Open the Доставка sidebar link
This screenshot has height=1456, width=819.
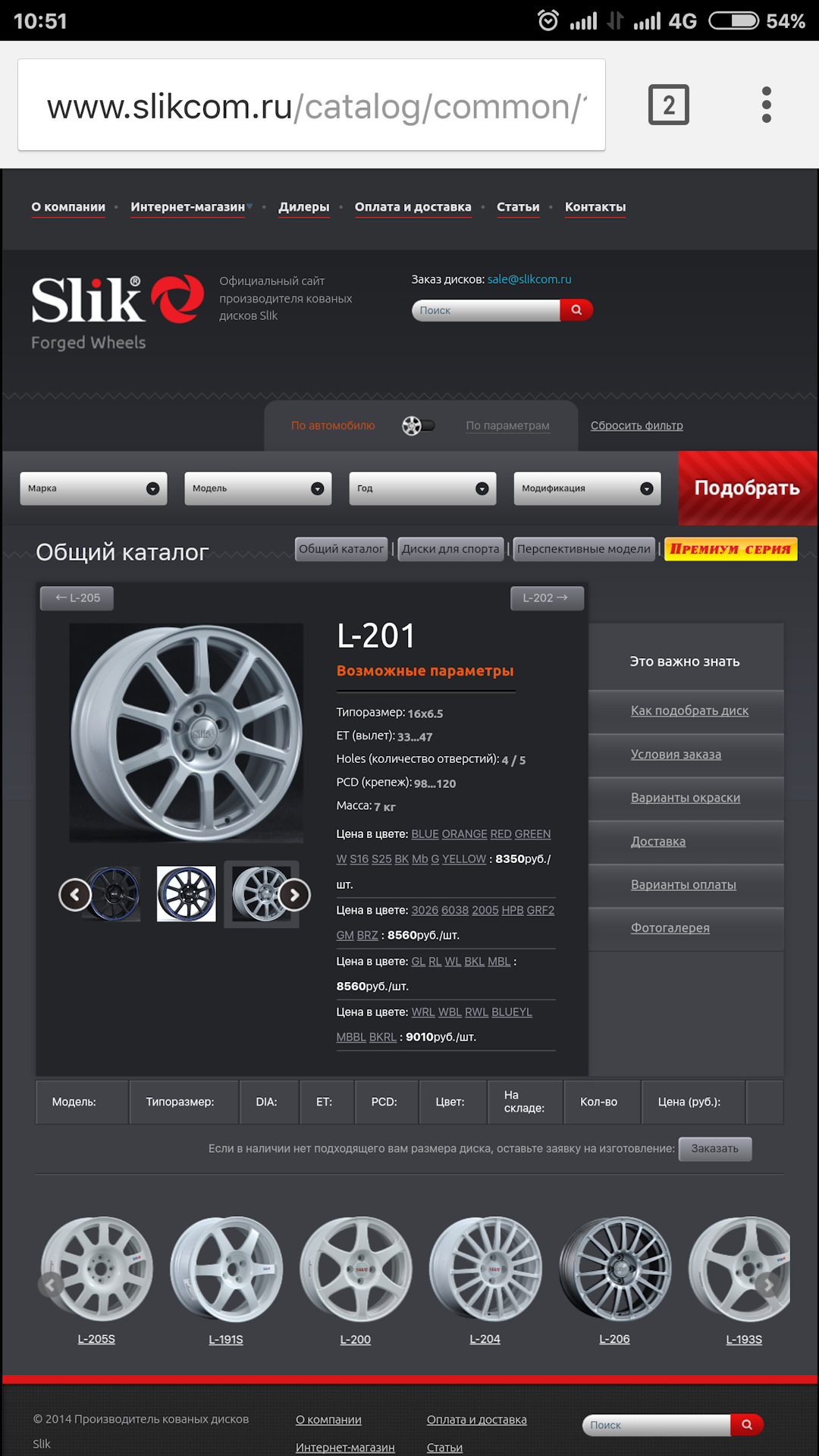[658, 842]
